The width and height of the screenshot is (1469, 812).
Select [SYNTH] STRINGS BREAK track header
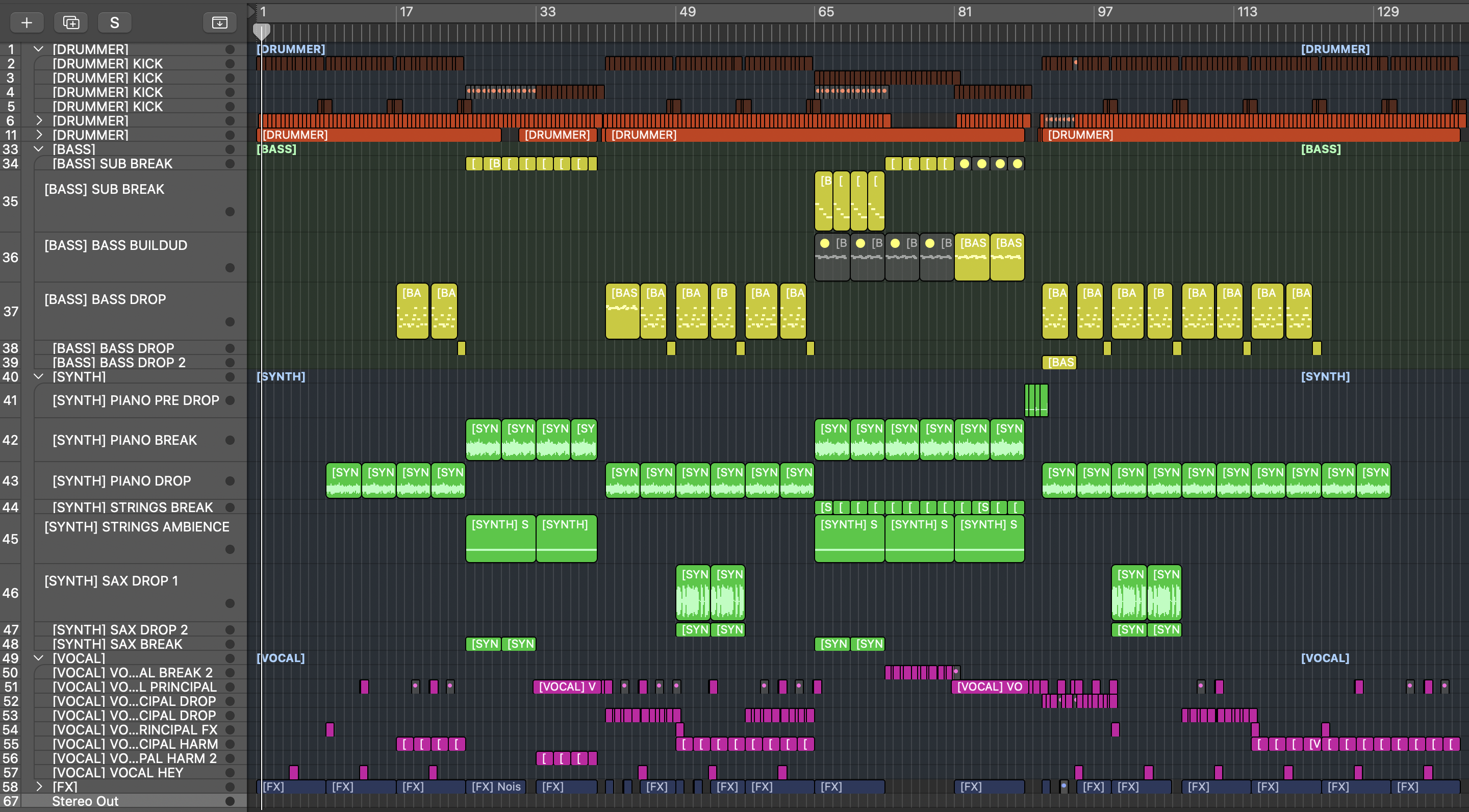(x=123, y=507)
